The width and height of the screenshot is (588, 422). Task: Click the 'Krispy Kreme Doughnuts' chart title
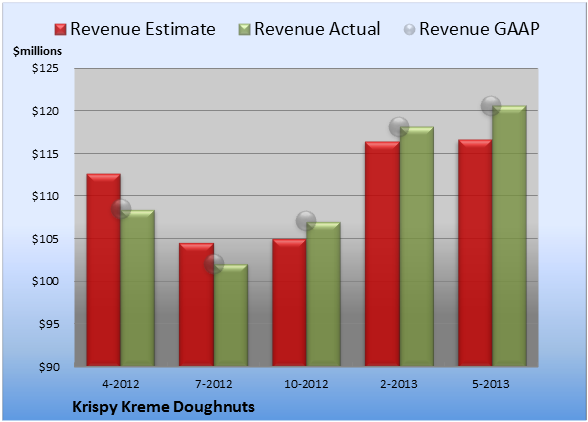tap(164, 407)
